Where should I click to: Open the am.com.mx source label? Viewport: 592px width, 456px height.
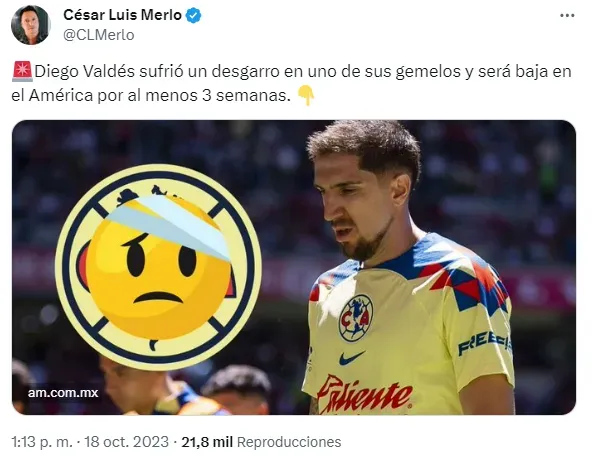pyautogui.click(x=63, y=393)
